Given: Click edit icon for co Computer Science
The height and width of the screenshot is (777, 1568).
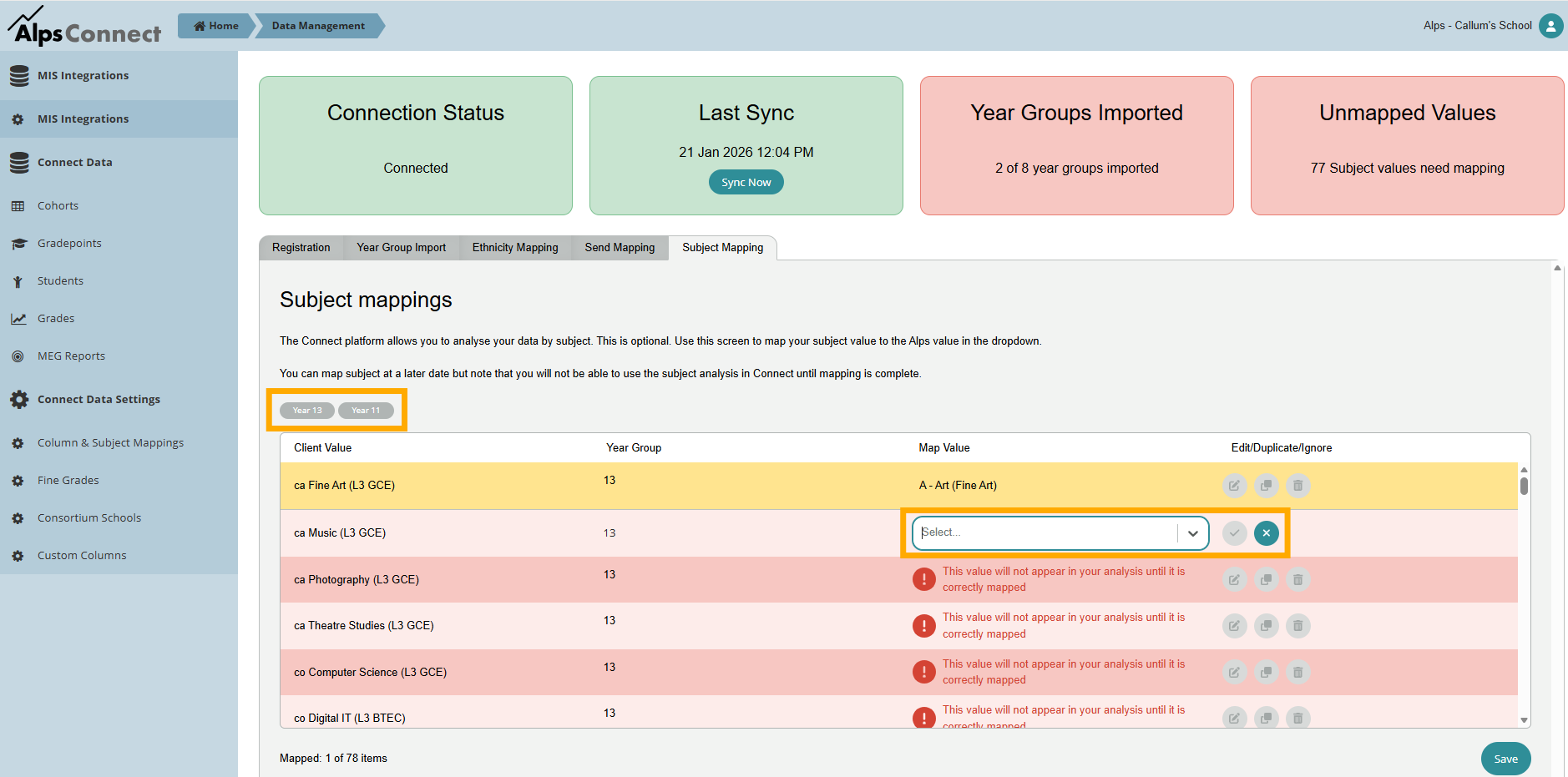Looking at the screenshot, I should tap(1234, 672).
